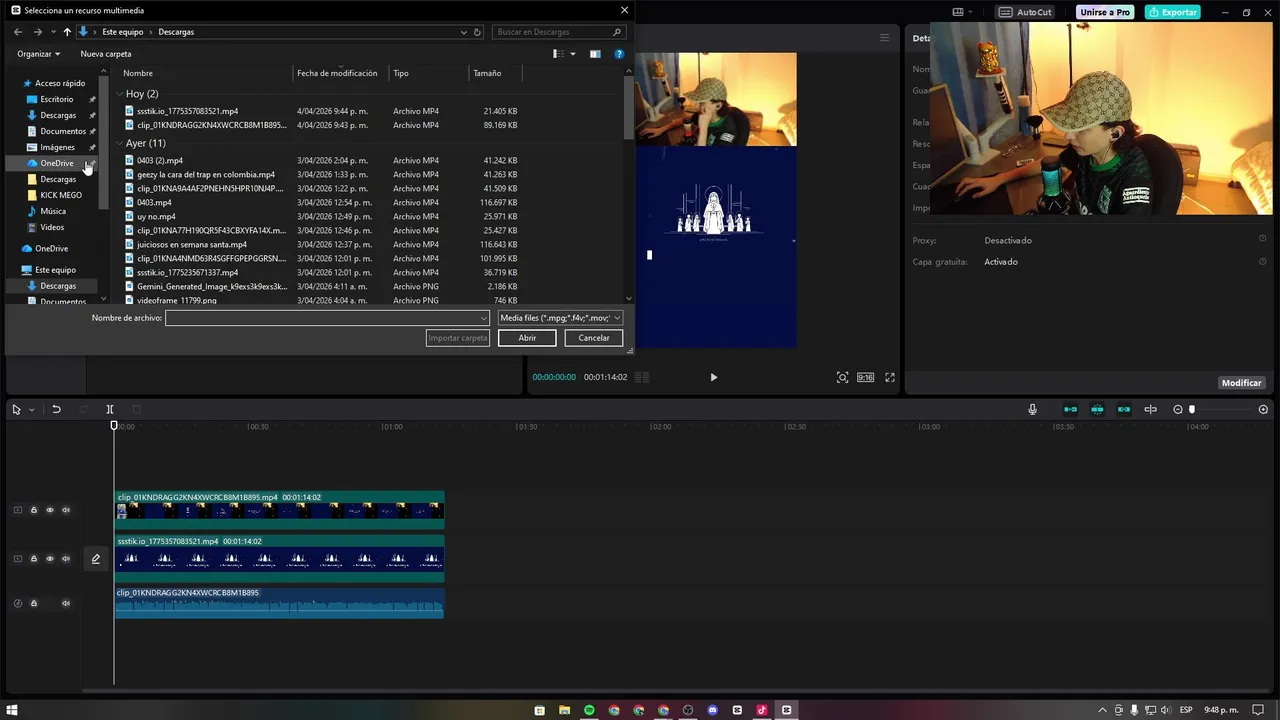
Task: Open the dialog help icon
Action: pos(619,54)
